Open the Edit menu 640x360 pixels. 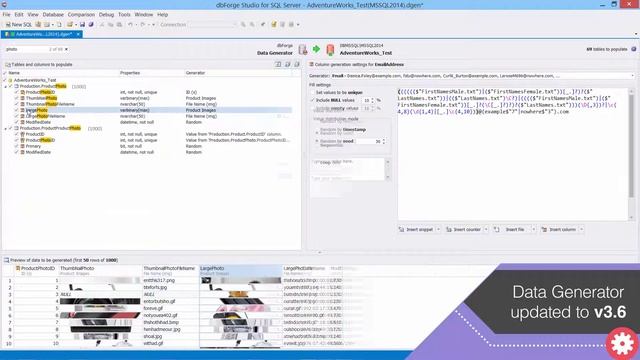click(19, 15)
